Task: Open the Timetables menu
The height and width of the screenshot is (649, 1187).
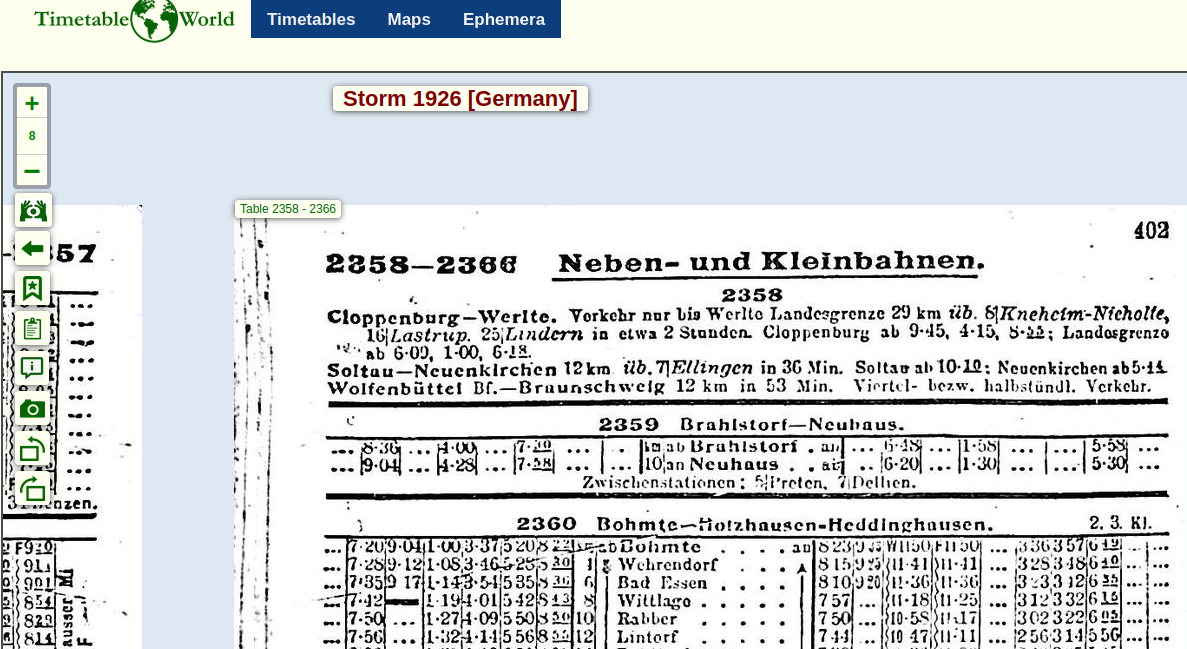Action: pyautogui.click(x=311, y=19)
